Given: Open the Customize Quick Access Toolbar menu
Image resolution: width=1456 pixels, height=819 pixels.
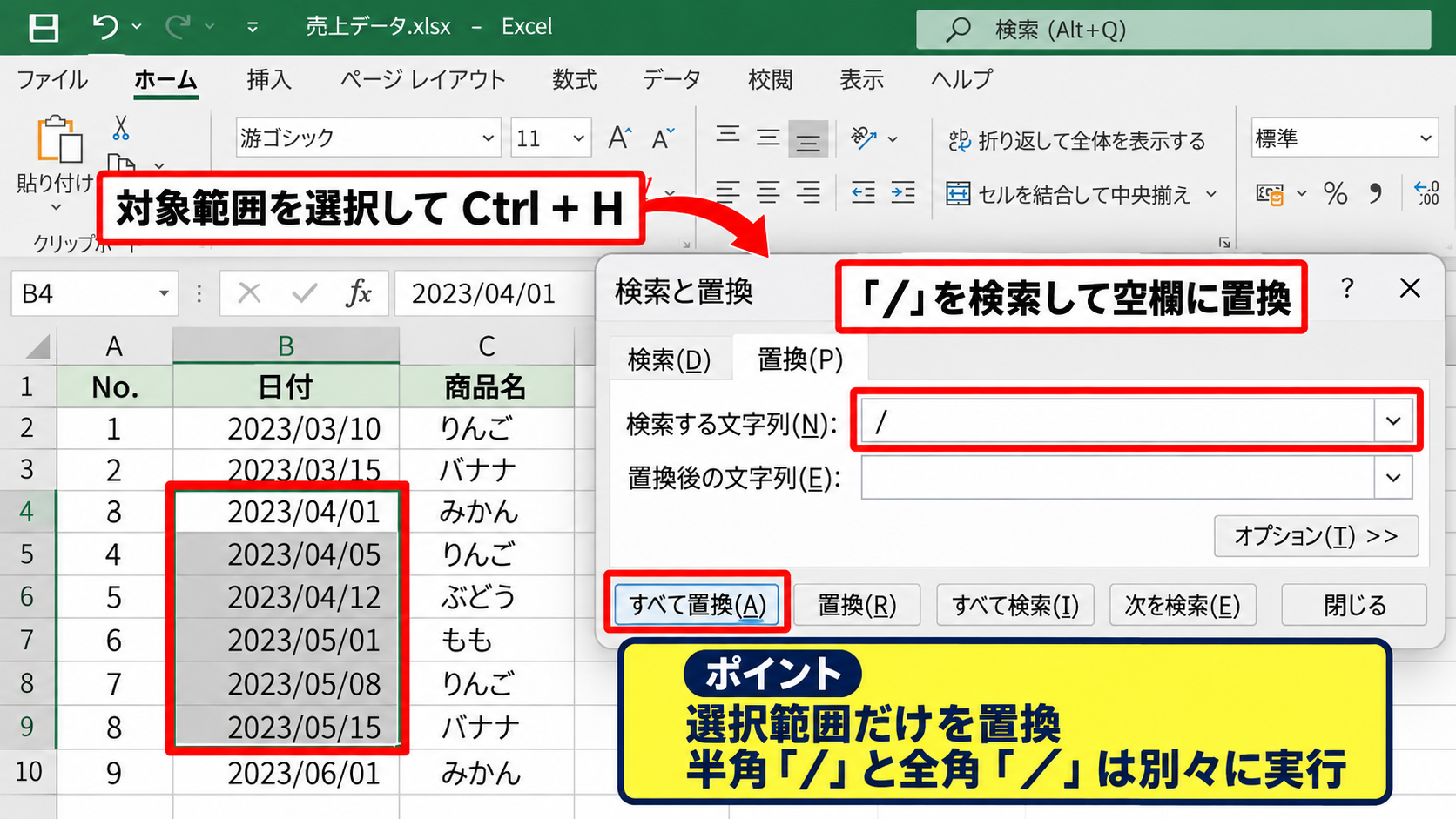Looking at the screenshot, I should 253,28.
